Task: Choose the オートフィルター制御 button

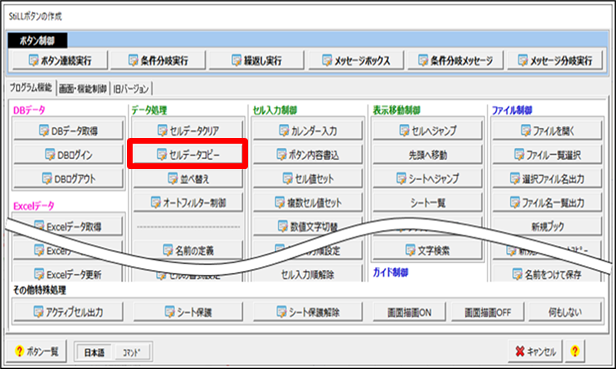Action: (x=188, y=202)
